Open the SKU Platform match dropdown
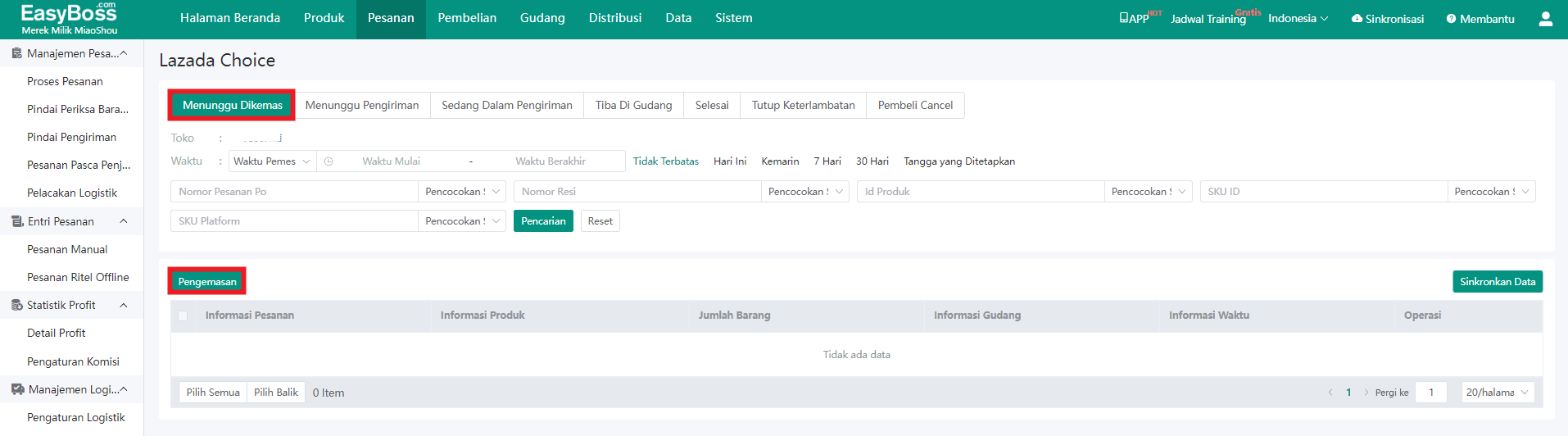This screenshot has width=1568, height=436. [x=462, y=221]
